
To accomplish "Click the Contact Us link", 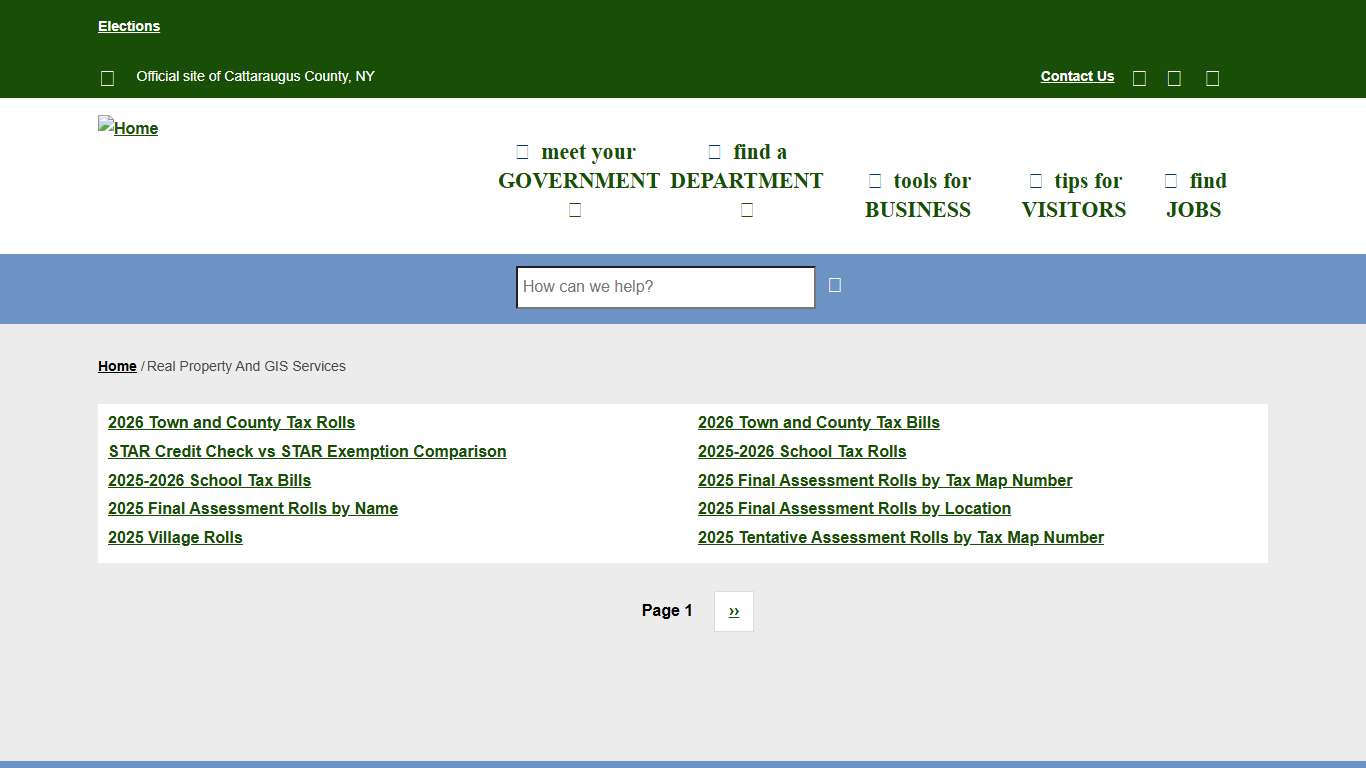I will pyautogui.click(x=1077, y=76).
